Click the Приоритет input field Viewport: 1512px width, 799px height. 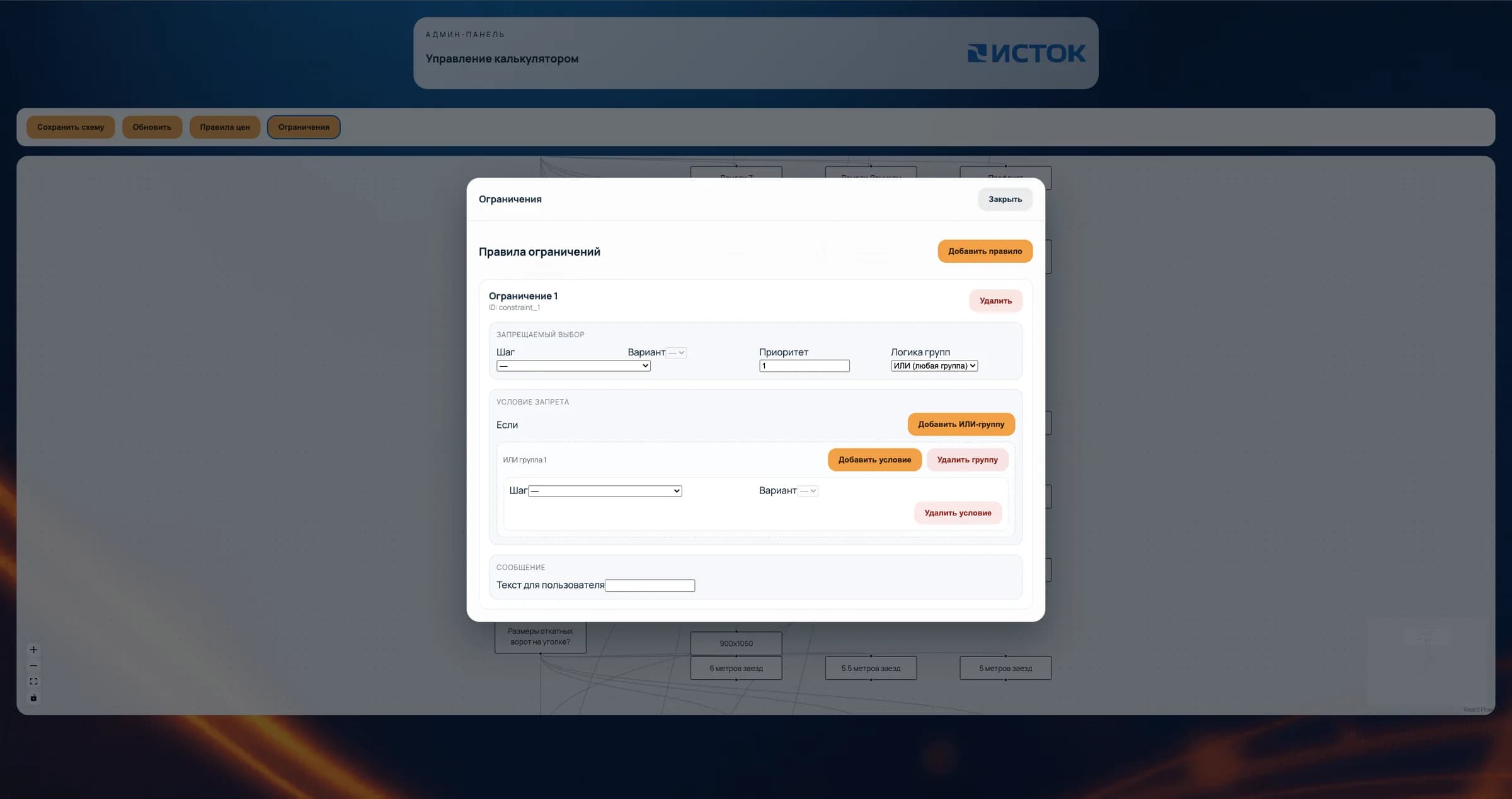pyautogui.click(x=805, y=365)
